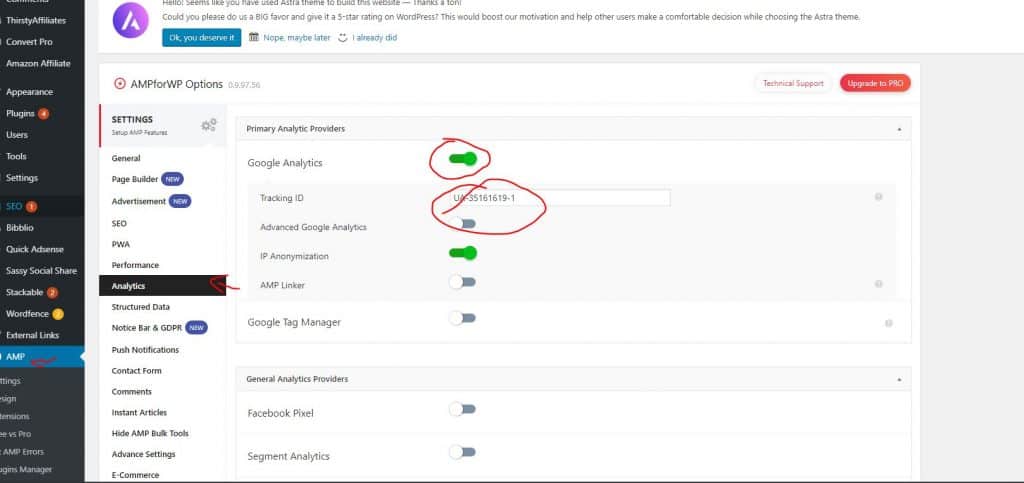The height and width of the screenshot is (483, 1024).
Task: Collapse the Primary Analytic Providers section
Action: (899, 129)
